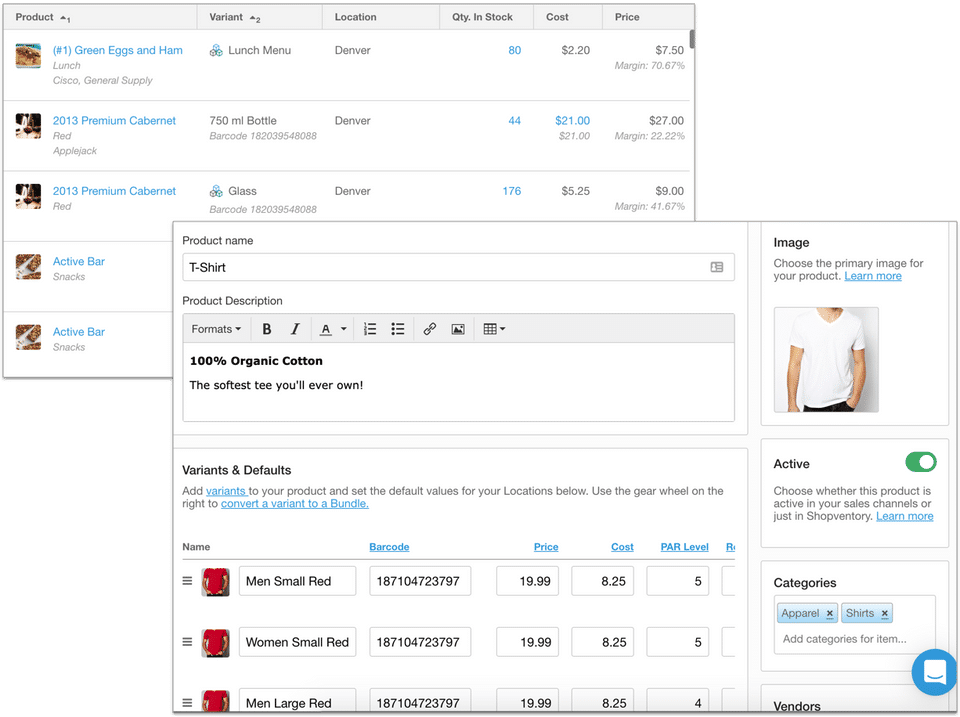Click the Qty. In Stock column header
This screenshot has width=960, height=717.
pyautogui.click(x=482, y=17)
